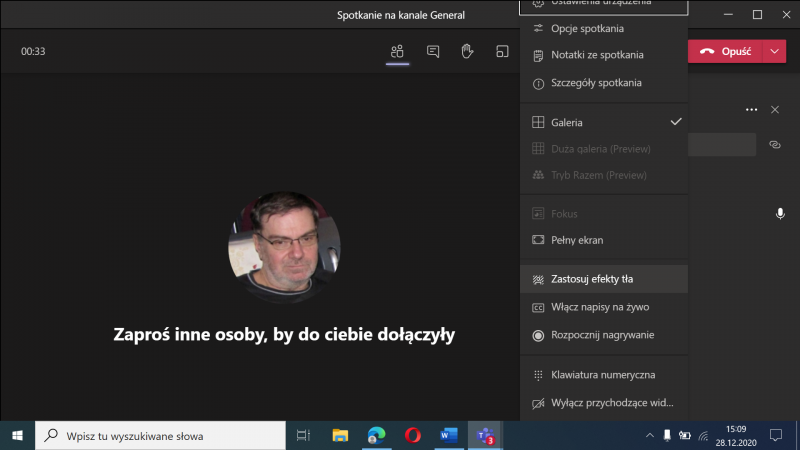Click the Windows taskbar search box
This screenshot has width=800, height=450.
[160, 436]
